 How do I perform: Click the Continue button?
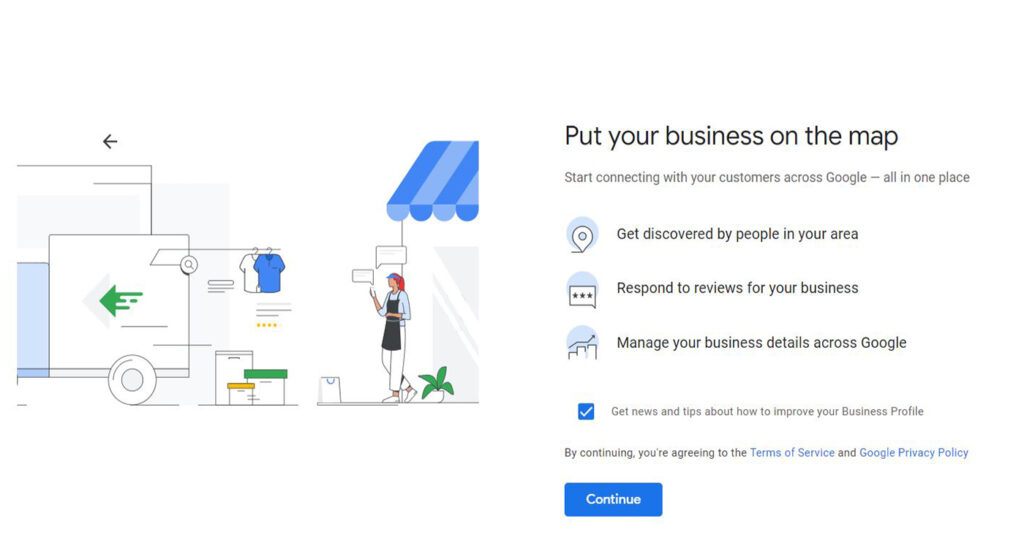[x=613, y=499]
